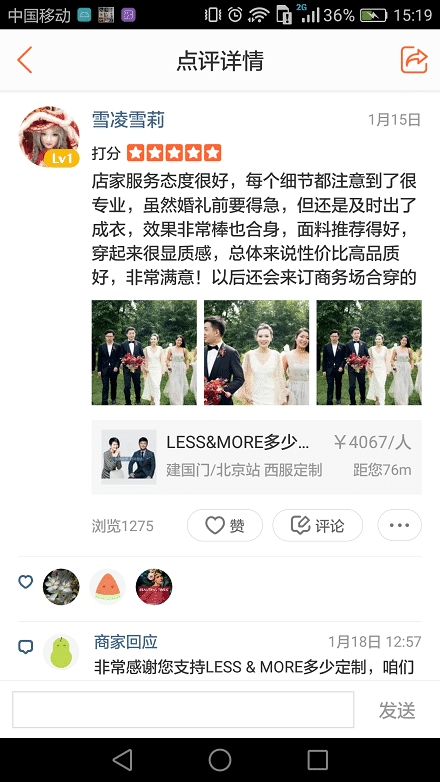Viewport: 440px width, 782px height.
Task: Tap the green pear merchant avatar
Action: pos(61,652)
